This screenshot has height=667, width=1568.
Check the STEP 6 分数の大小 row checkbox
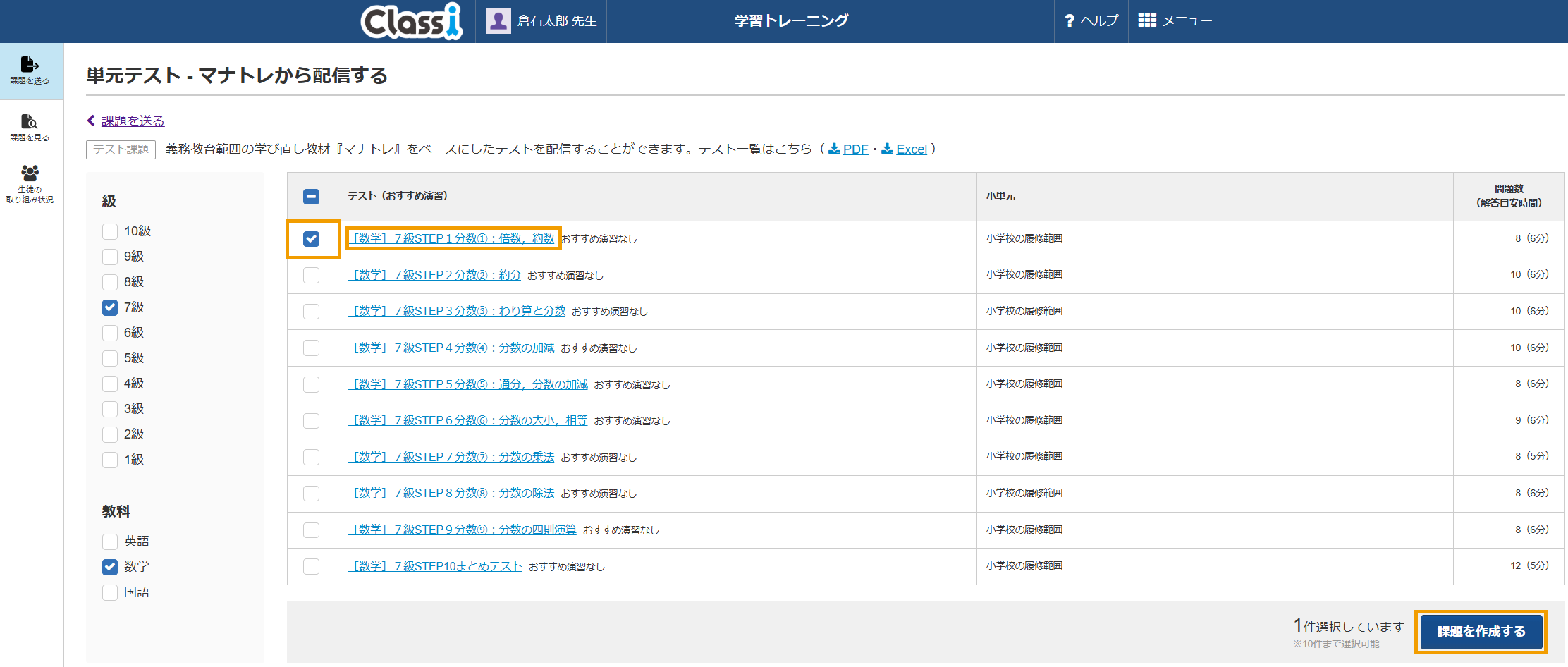click(x=311, y=421)
